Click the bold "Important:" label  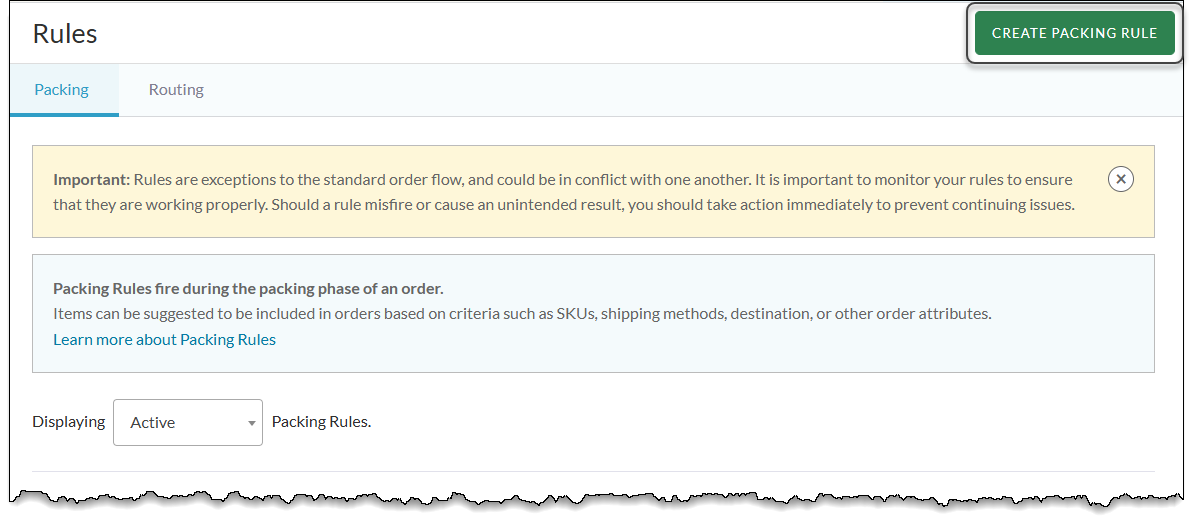click(x=92, y=180)
